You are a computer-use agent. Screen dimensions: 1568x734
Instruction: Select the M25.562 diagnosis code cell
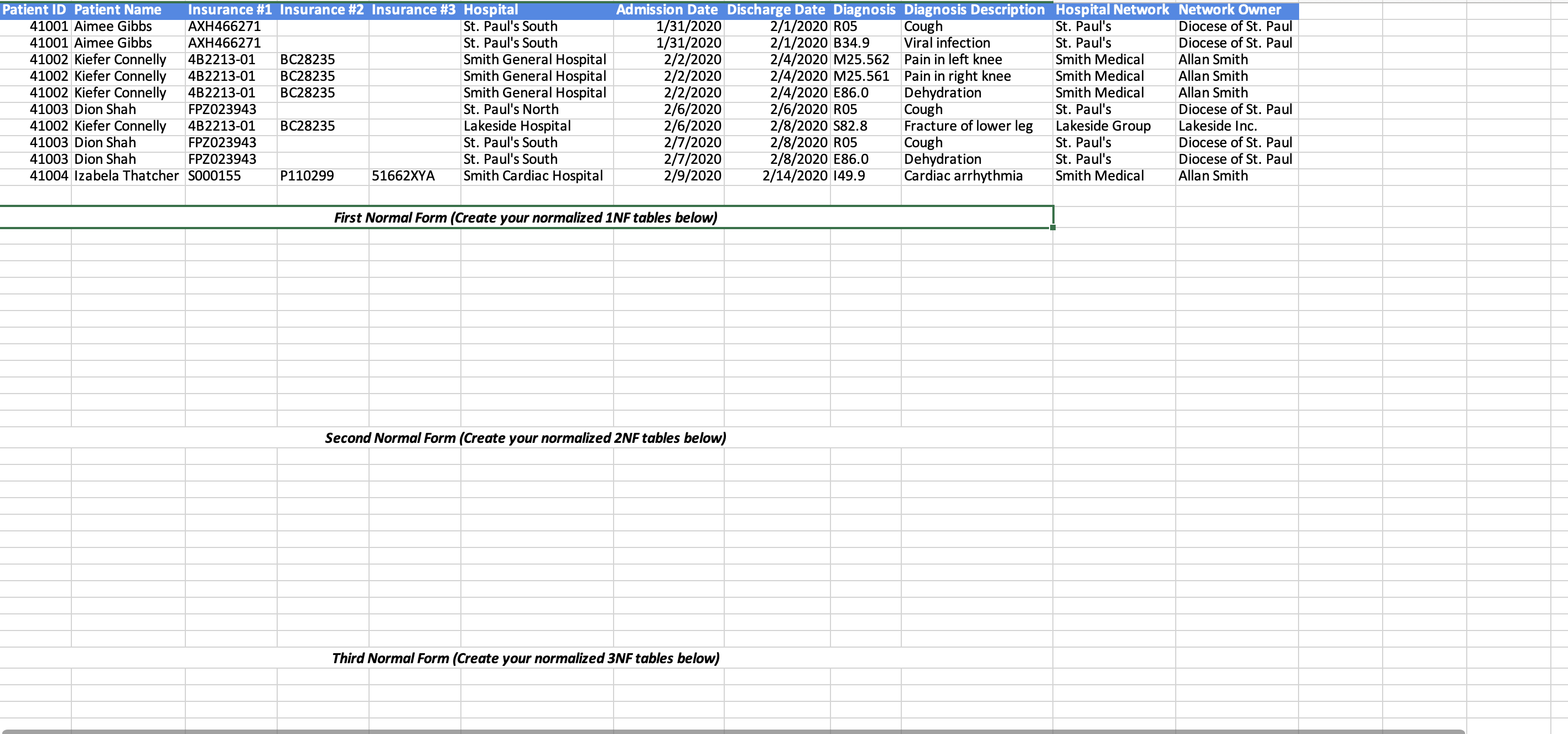(861, 60)
